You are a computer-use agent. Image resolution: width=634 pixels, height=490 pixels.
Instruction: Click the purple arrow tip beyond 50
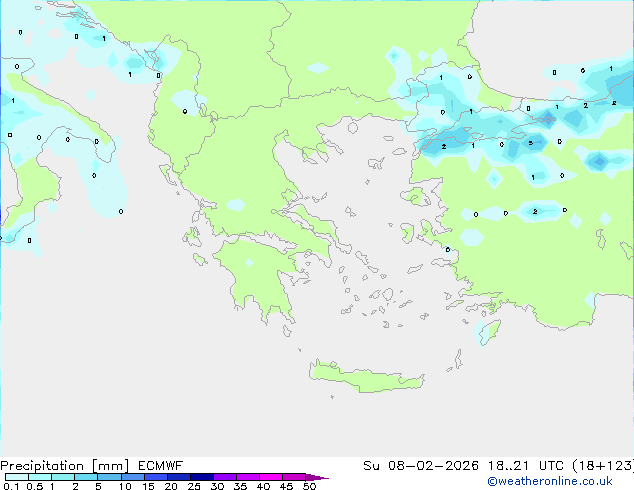click(317, 477)
